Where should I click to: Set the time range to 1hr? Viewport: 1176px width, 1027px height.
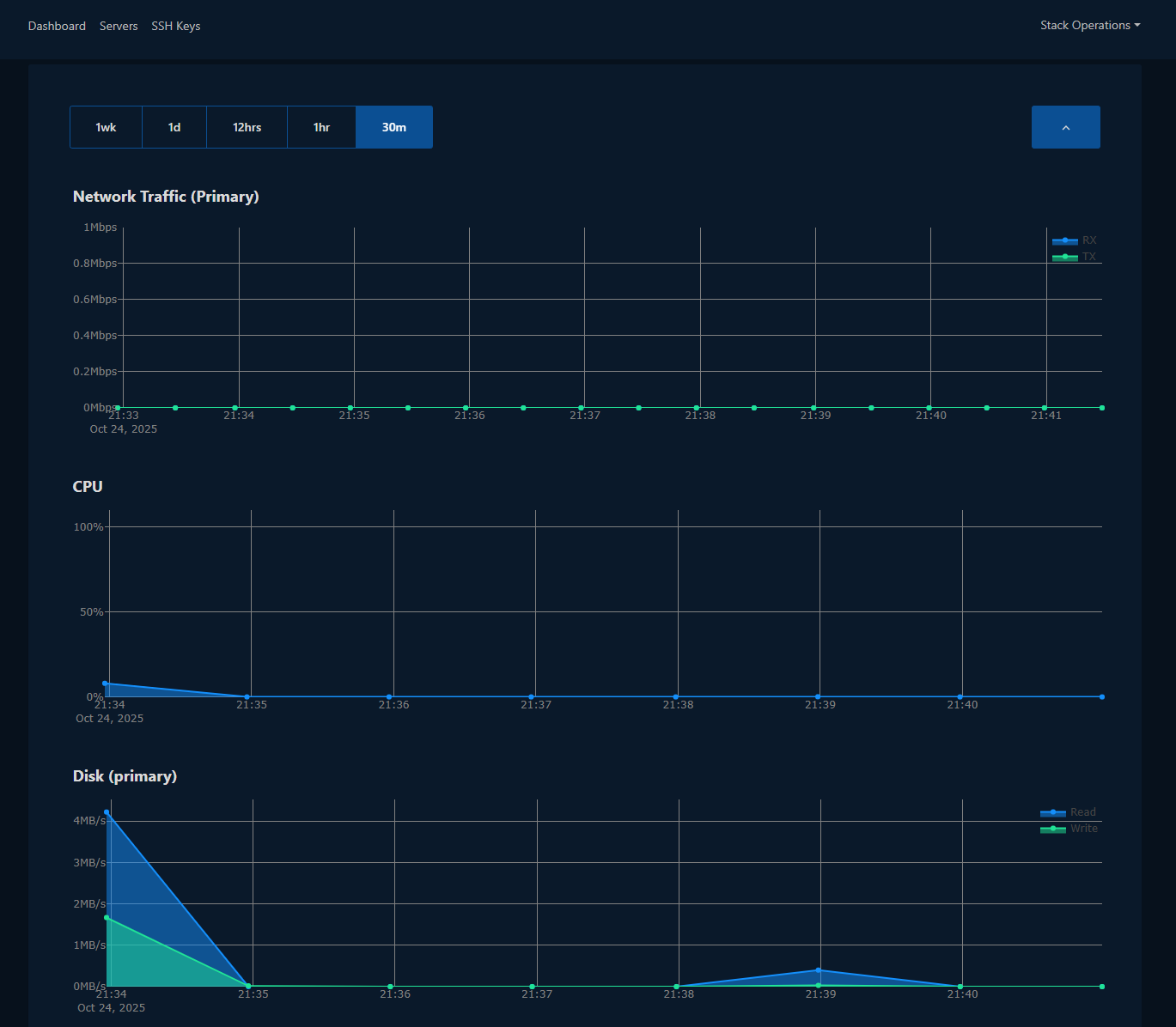pyautogui.click(x=321, y=127)
